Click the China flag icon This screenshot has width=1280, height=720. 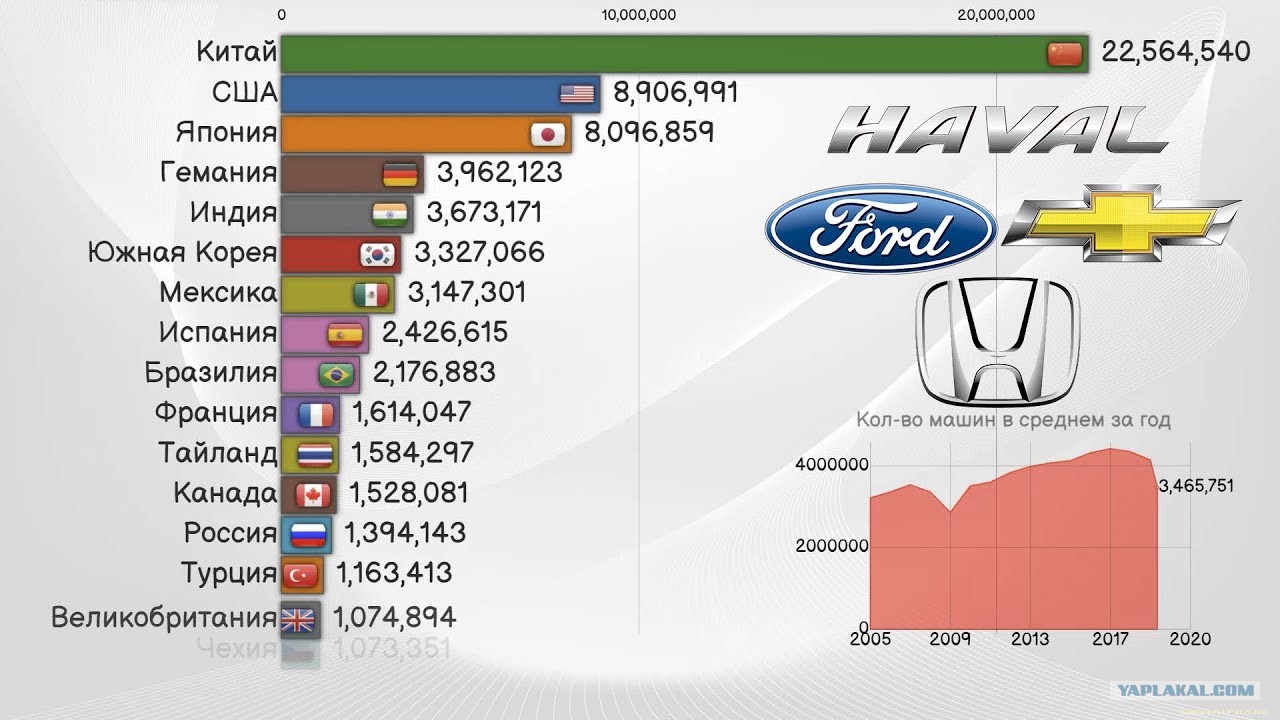click(x=1065, y=54)
